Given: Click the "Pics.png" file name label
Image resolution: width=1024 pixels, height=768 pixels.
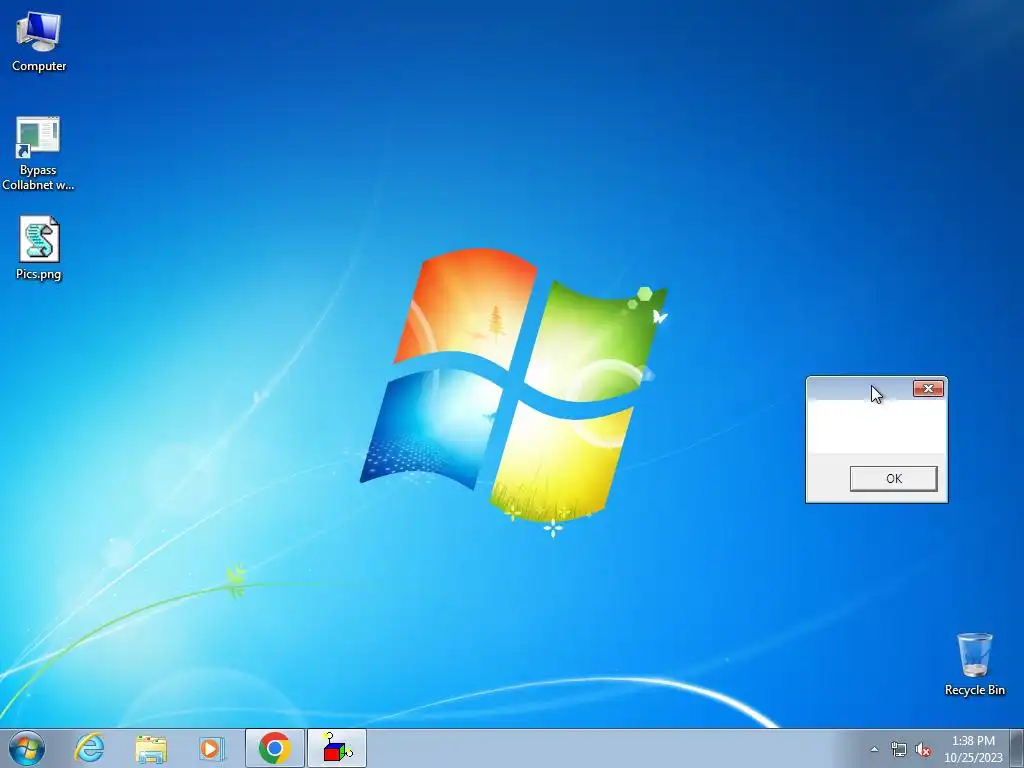Looking at the screenshot, I should (39, 274).
